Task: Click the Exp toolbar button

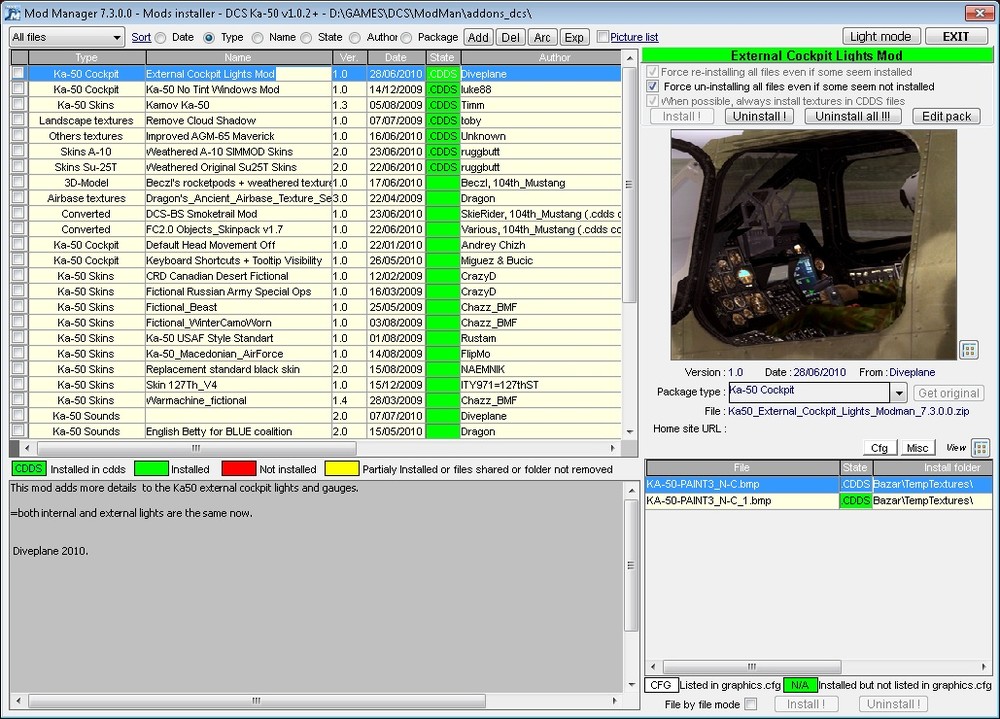Action: coord(574,37)
